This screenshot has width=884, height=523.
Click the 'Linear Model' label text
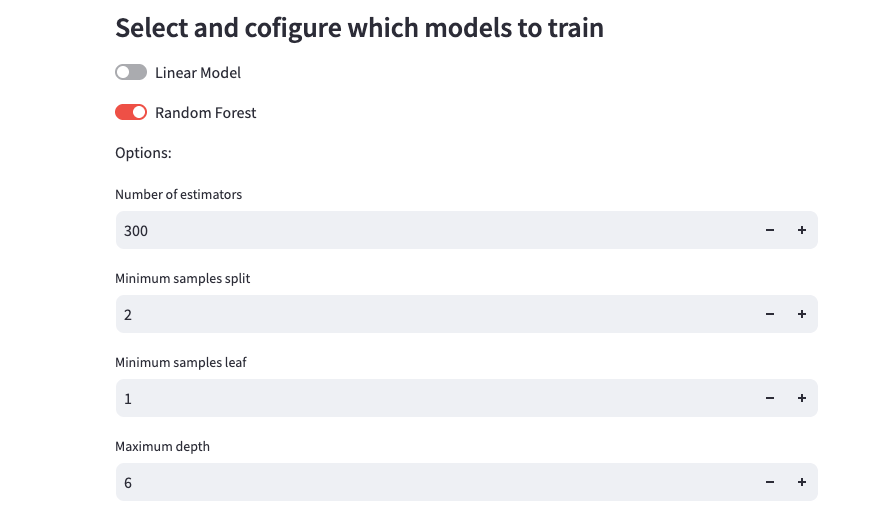(198, 73)
